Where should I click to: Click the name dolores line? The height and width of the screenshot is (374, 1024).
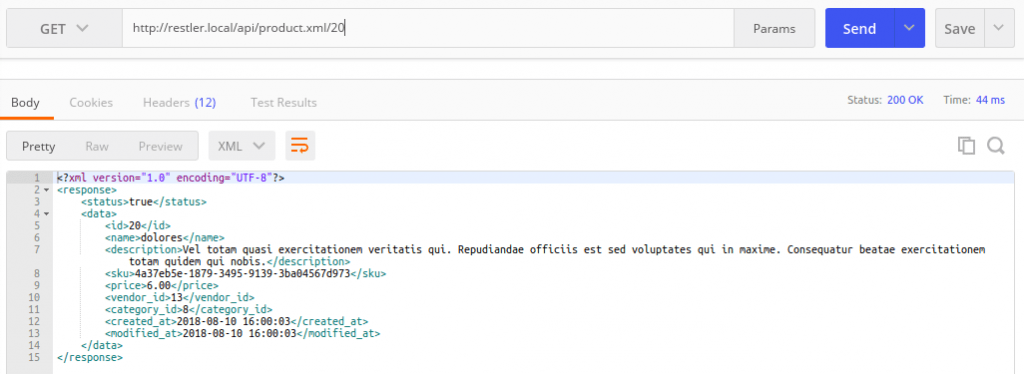165,238
